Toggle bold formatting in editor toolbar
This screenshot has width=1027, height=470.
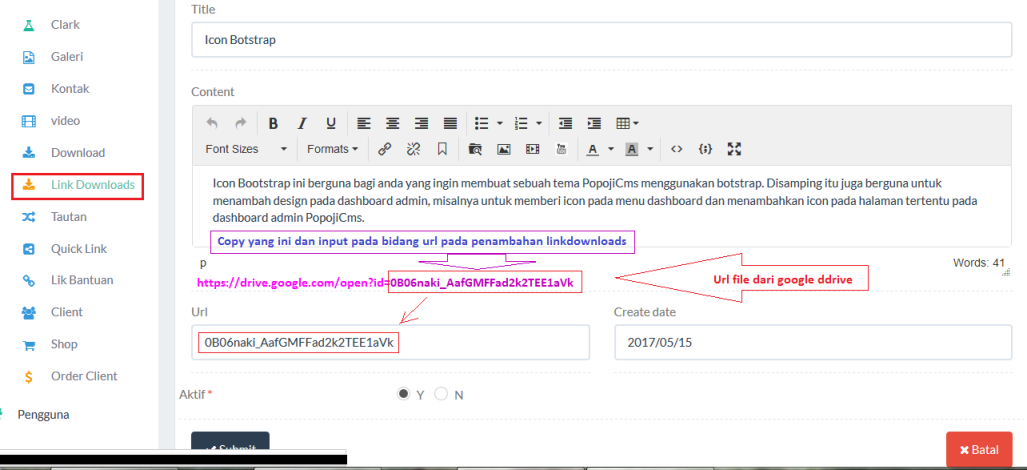[273, 124]
